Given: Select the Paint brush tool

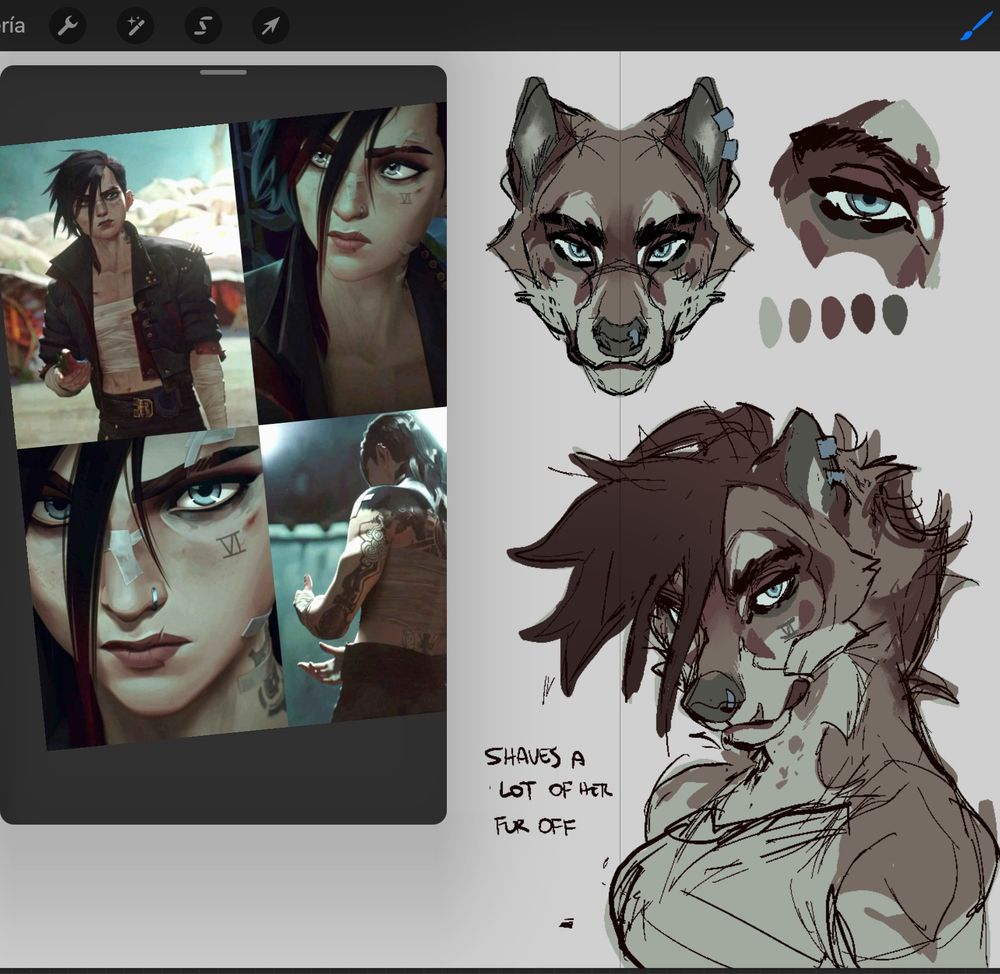Looking at the screenshot, I should coord(976,28).
